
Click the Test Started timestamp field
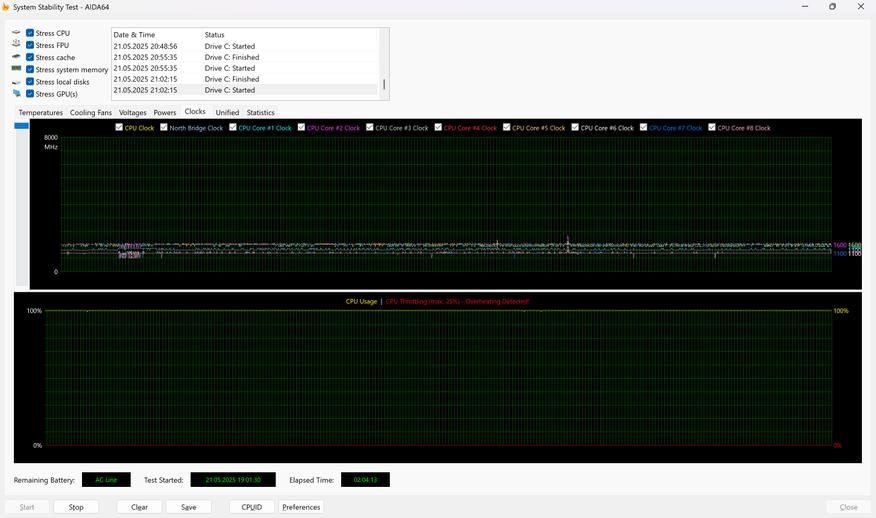[x=233, y=479]
